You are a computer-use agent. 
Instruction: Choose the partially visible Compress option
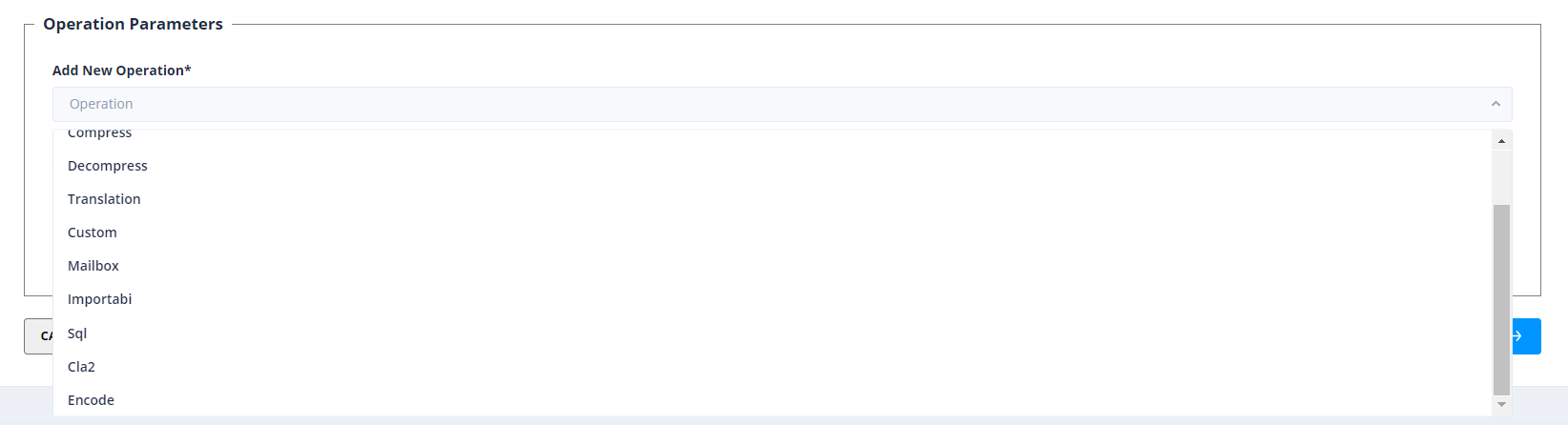click(x=100, y=134)
